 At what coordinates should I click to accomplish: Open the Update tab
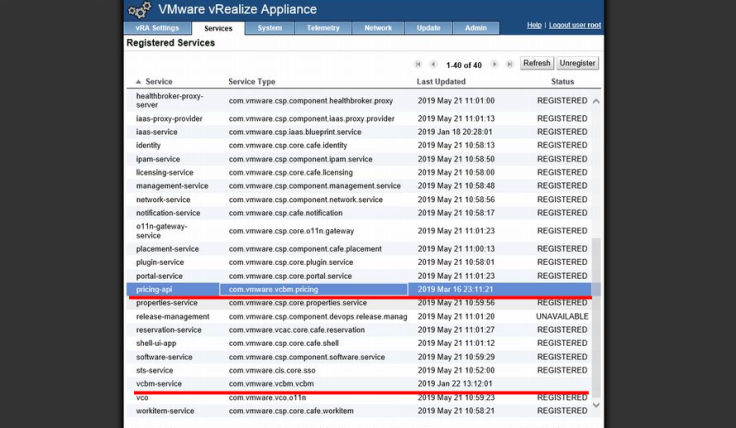[x=429, y=28]
